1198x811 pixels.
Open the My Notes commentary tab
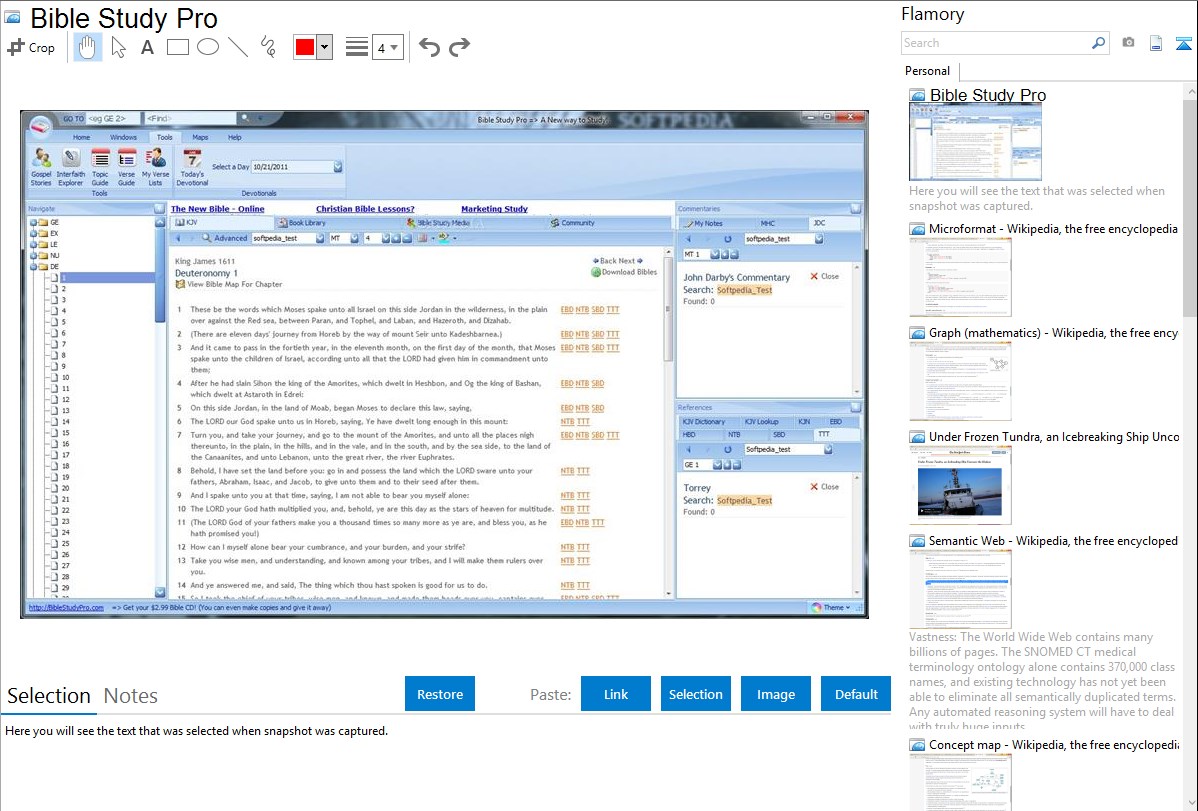click(704, 223)
